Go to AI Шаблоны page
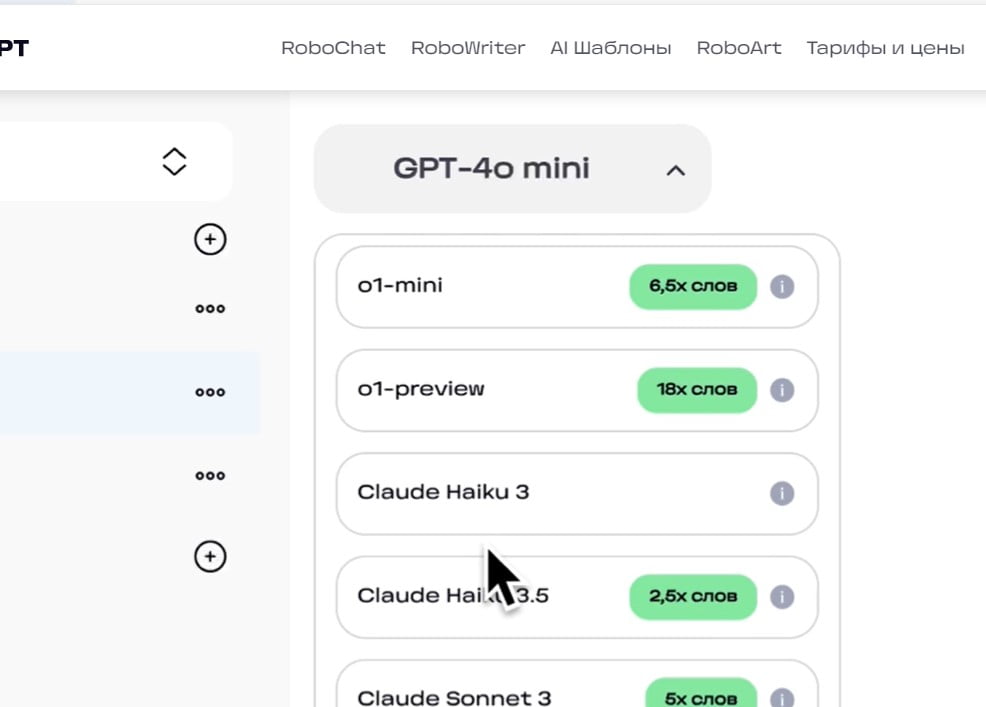The image size is (986, 707). coord(611,48)
